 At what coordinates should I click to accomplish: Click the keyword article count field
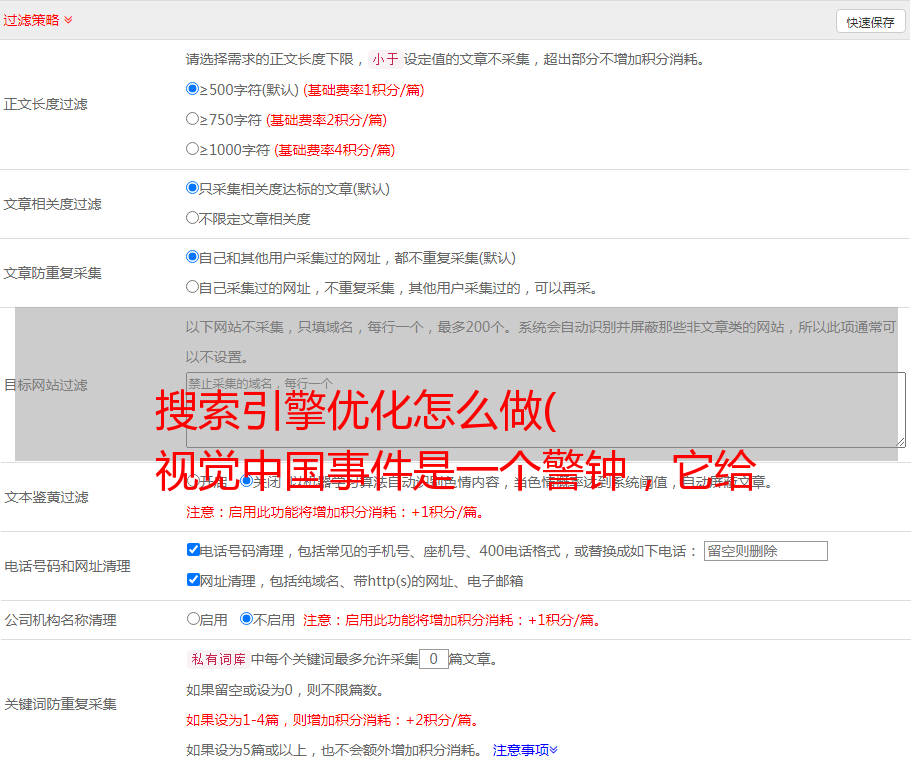[433, 659]
